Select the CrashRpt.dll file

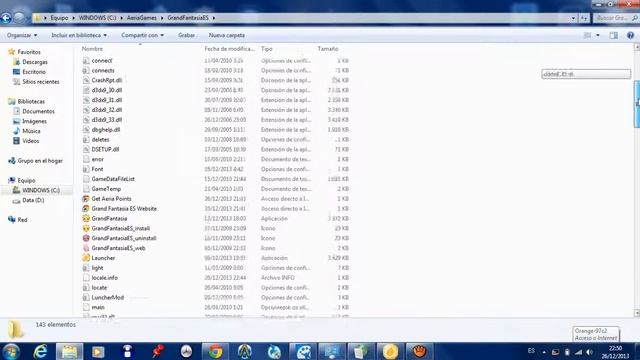107,80
